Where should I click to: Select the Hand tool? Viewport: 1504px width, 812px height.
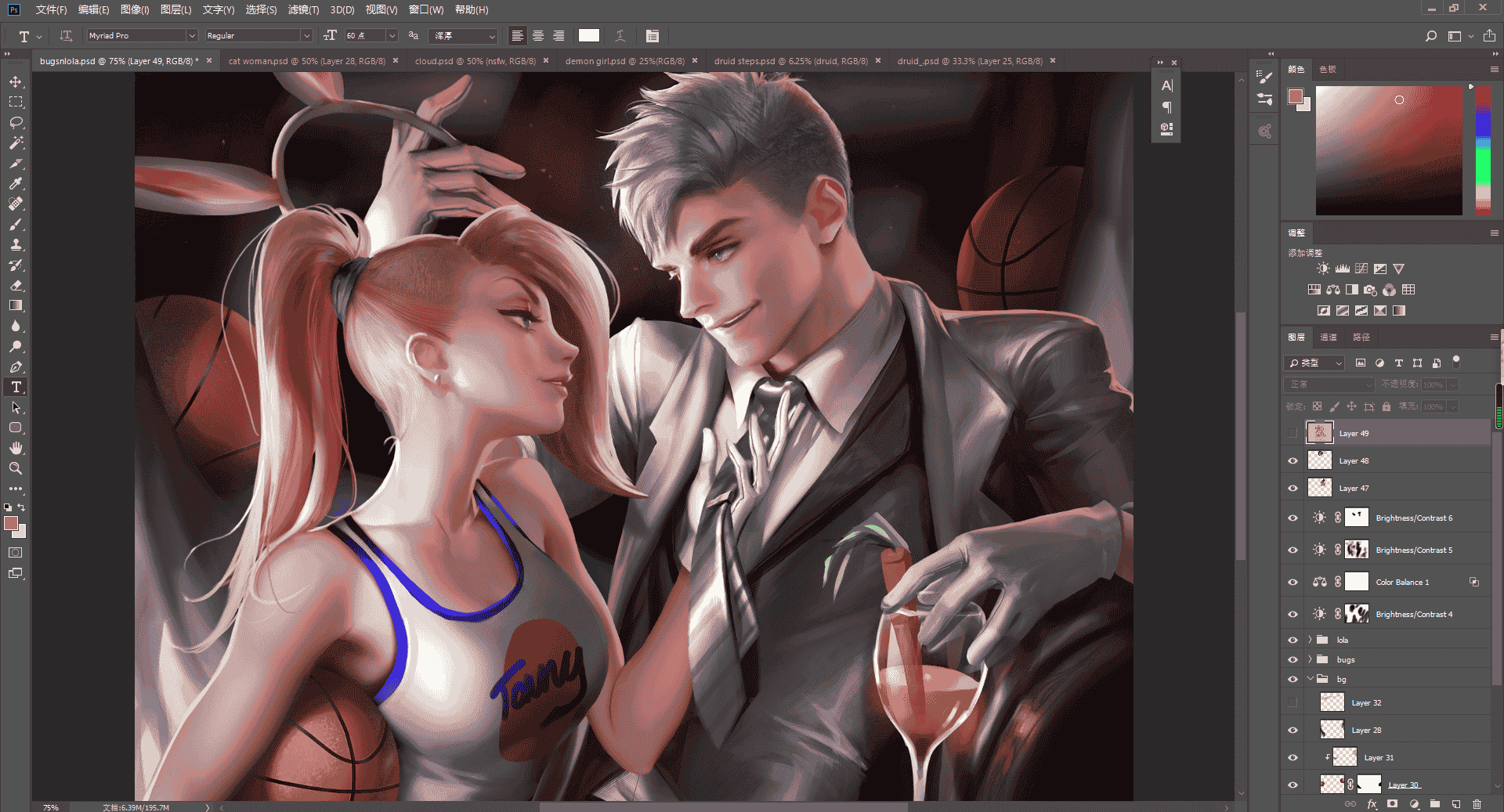[x=16, y=448]
